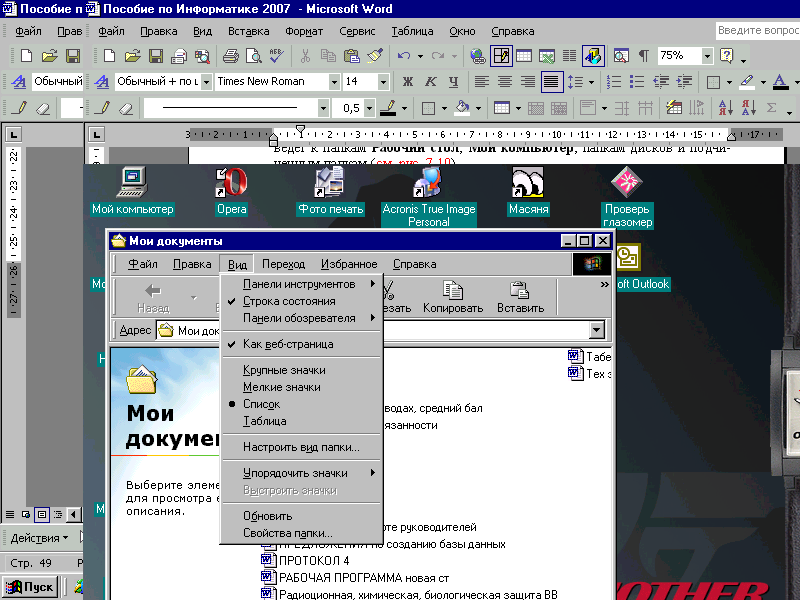Click Обновить in the Вид menu
This screenshot has height=600, width=800.
(x=301, y=516)
